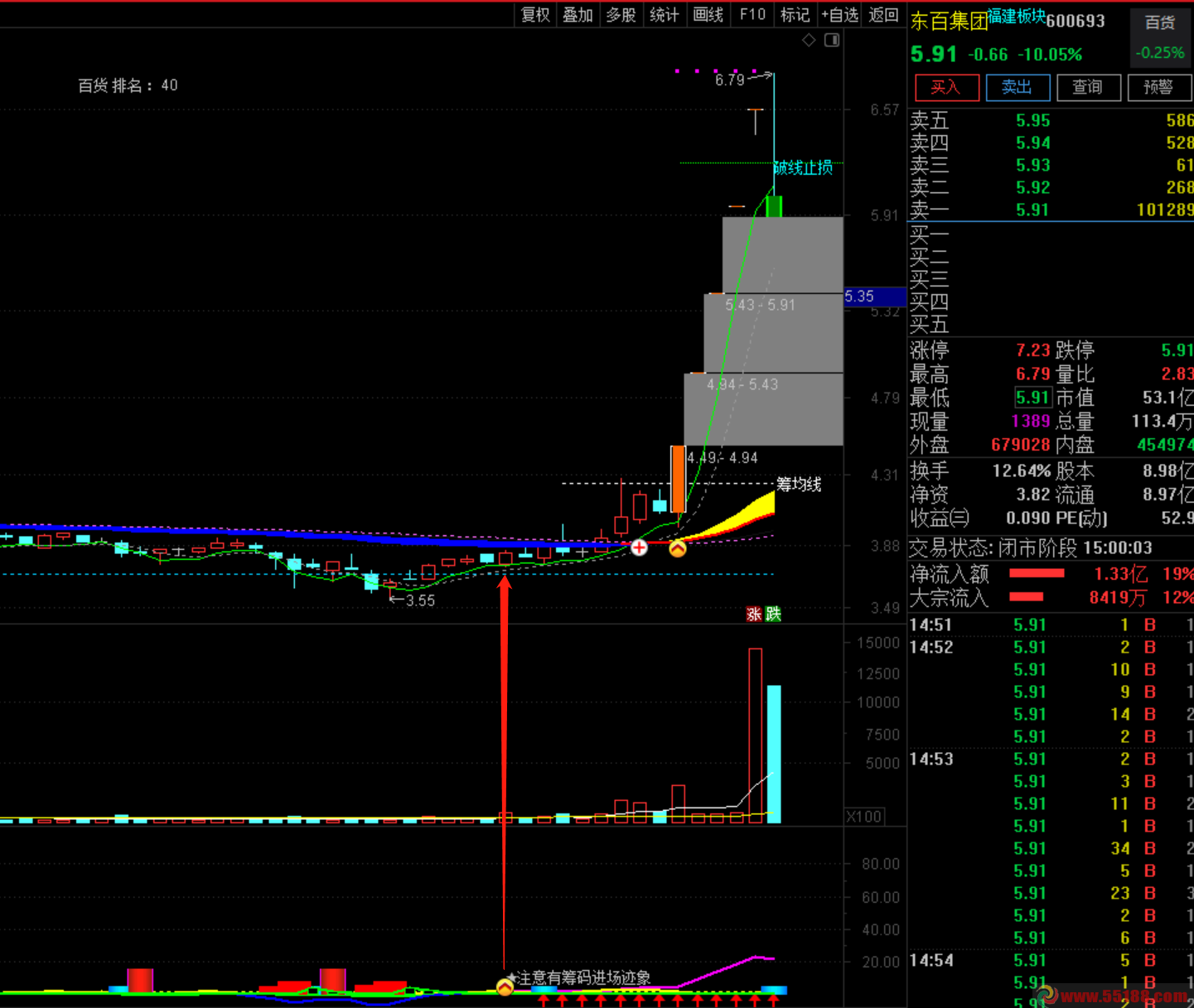The image size is (1194, 1008).
Task: Click the blue 卖出 sell button
Action: [x=1018, y=87]
